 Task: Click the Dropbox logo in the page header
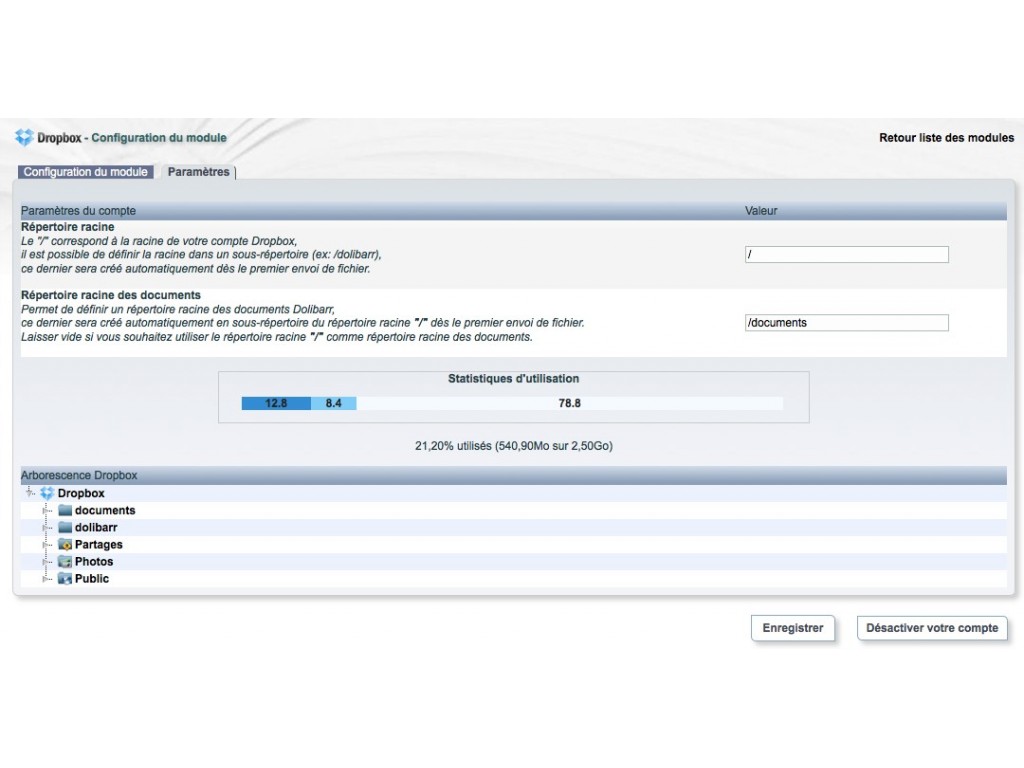(x=24, y=137)
